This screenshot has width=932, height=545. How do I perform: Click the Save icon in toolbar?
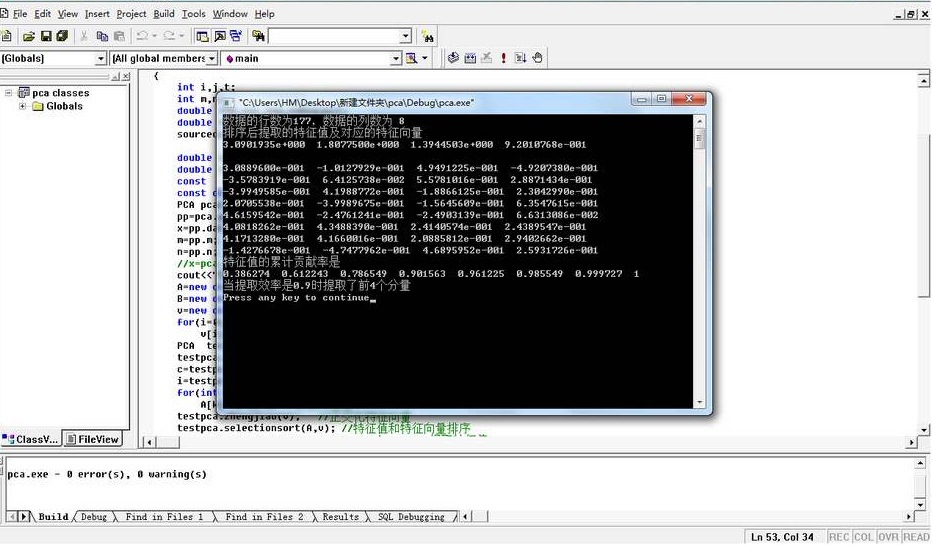[46, 36]
